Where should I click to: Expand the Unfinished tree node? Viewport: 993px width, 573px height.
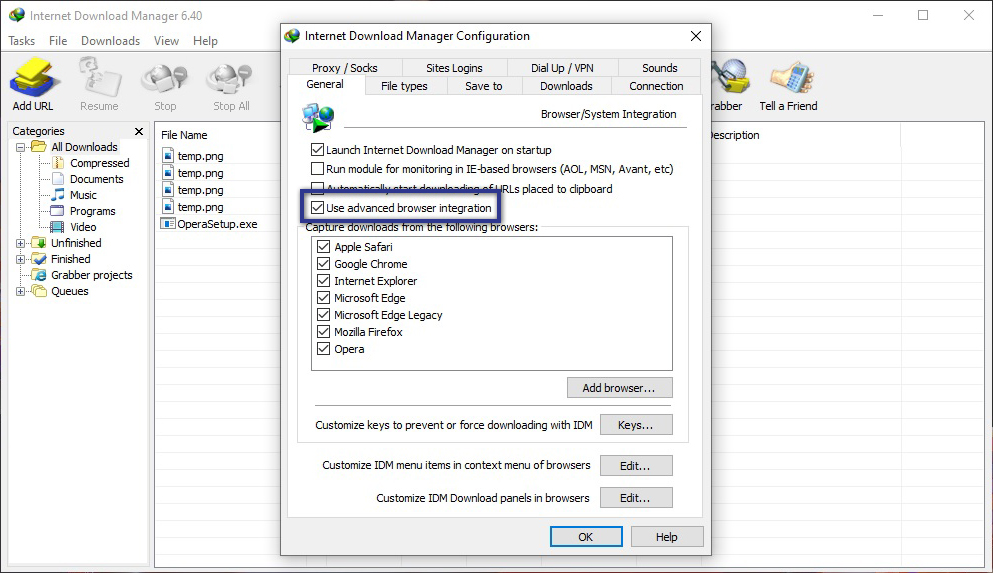pyautogui.click(x=20, y=243)
